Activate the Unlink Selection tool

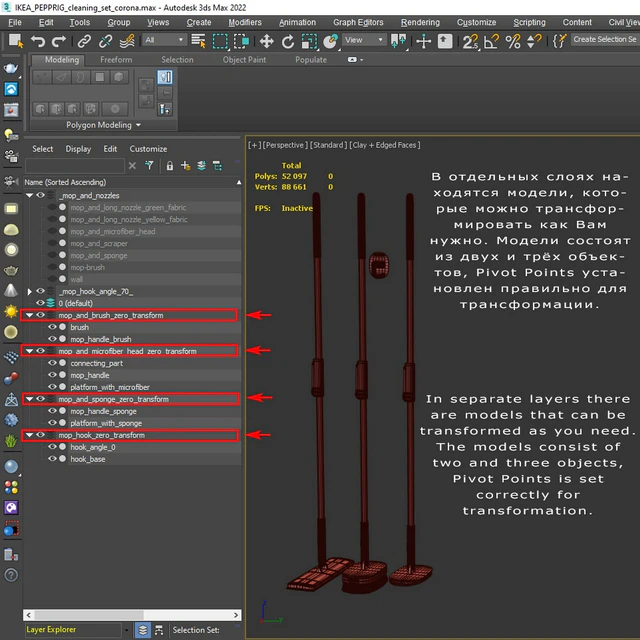pyautogui.click(x=105, y=41)
